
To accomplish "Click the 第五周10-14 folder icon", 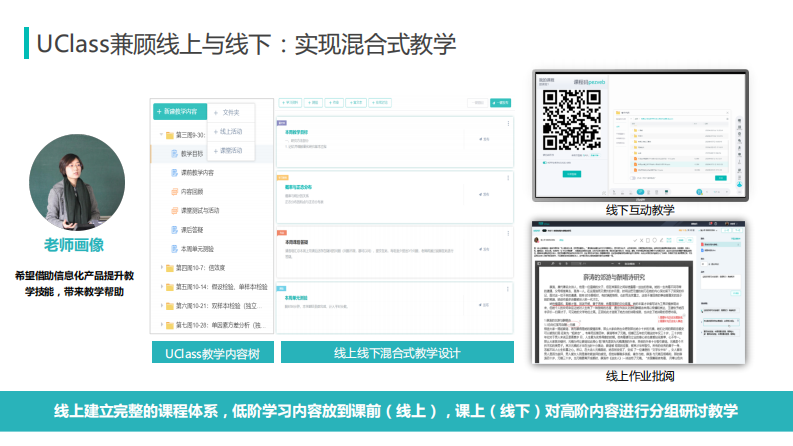I will pyautogui.click(x=170, y=287).
